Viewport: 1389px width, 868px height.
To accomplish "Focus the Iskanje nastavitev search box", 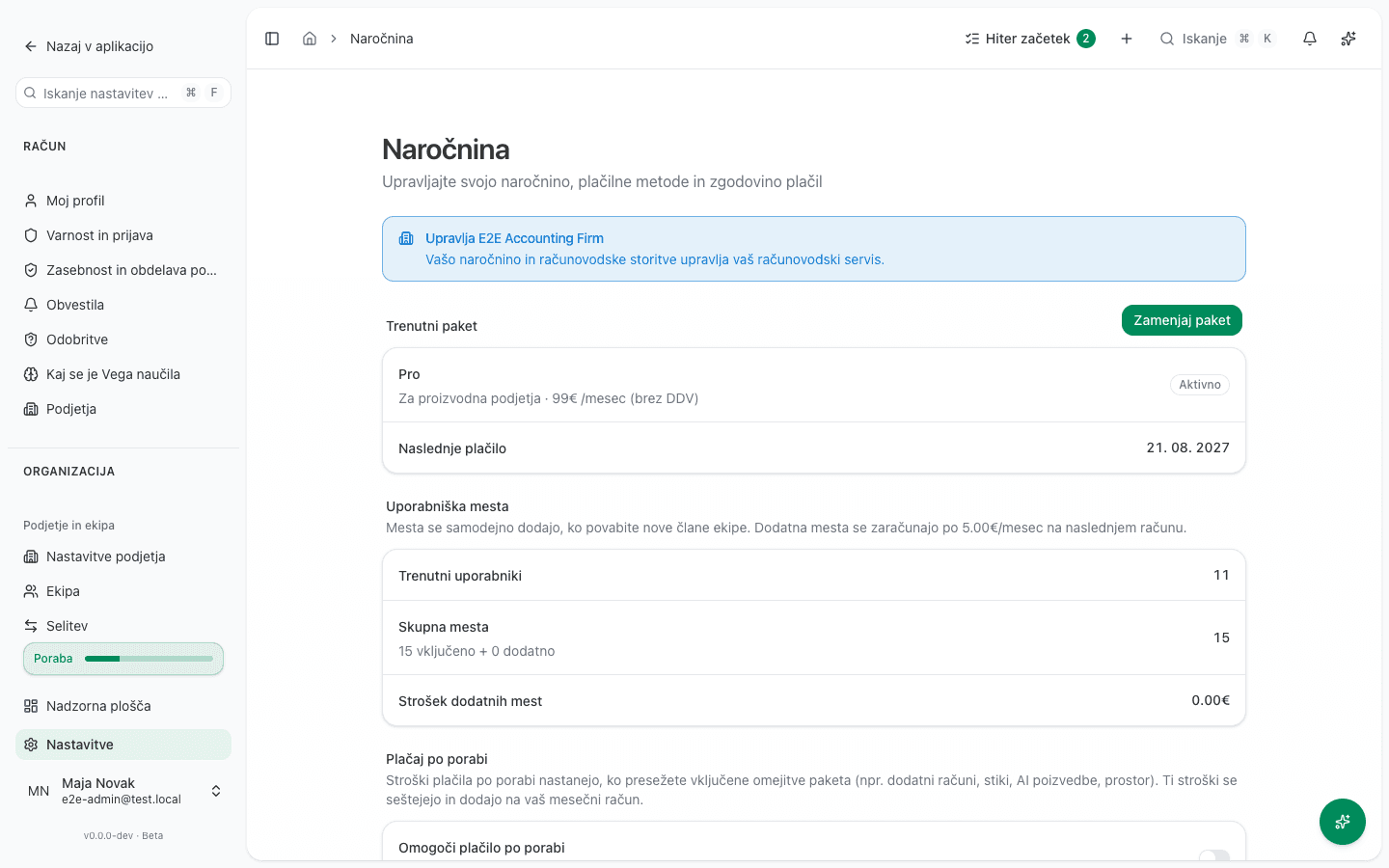I will tap(123, 93).
